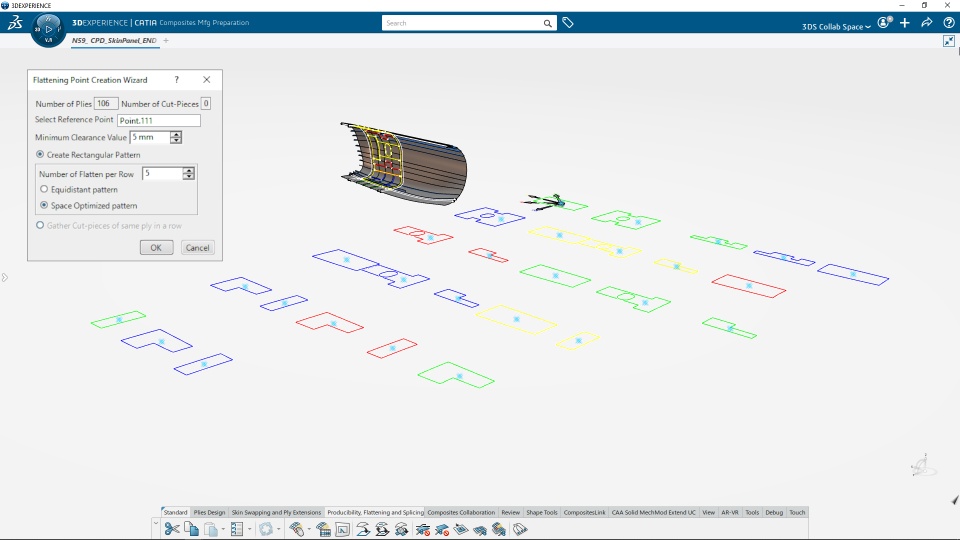Open the Shape Tools tab
The width and height of the screenshot is (960, 540).
point(542,512)
